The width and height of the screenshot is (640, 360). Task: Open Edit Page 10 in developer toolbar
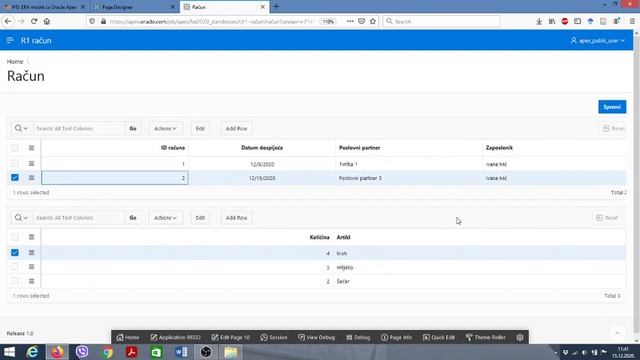coord(231,337)
